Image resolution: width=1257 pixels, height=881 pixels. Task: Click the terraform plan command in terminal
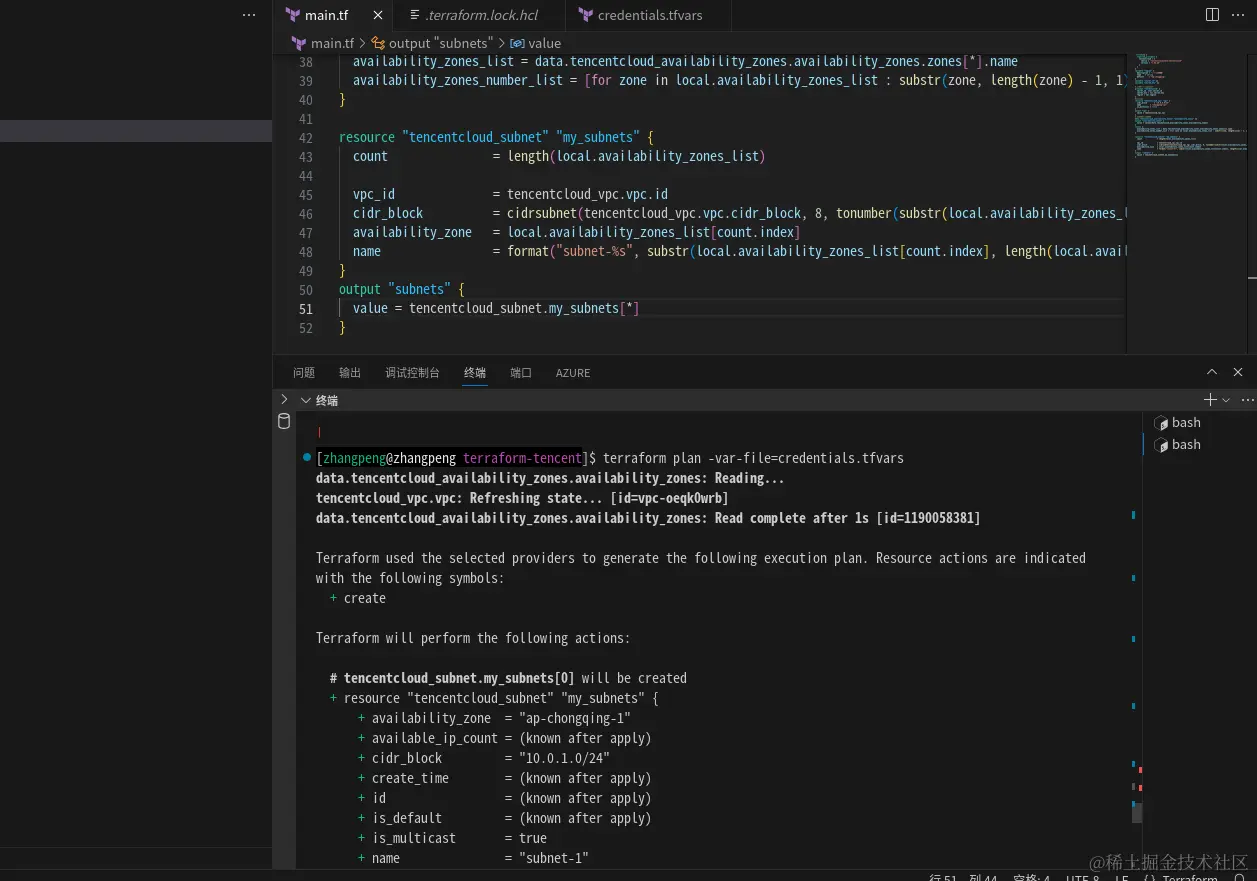coord(753,458)
